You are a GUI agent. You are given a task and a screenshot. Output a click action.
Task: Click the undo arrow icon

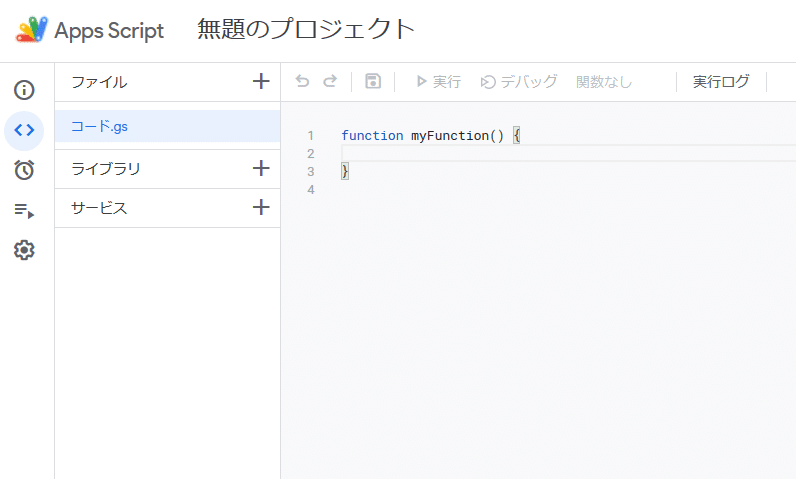click(x=303, y=81)
